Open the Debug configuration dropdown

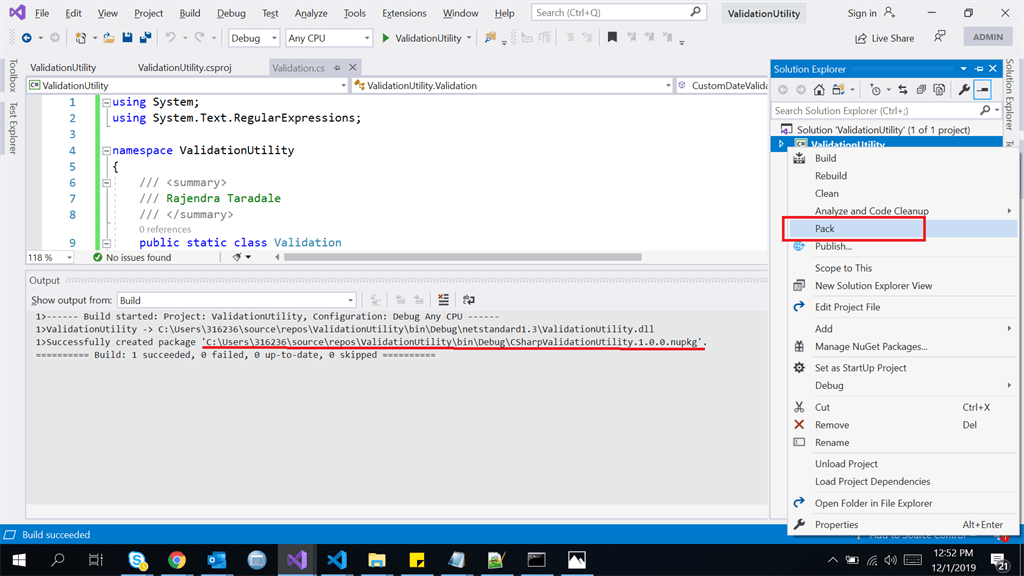click(x=254, y=38)
